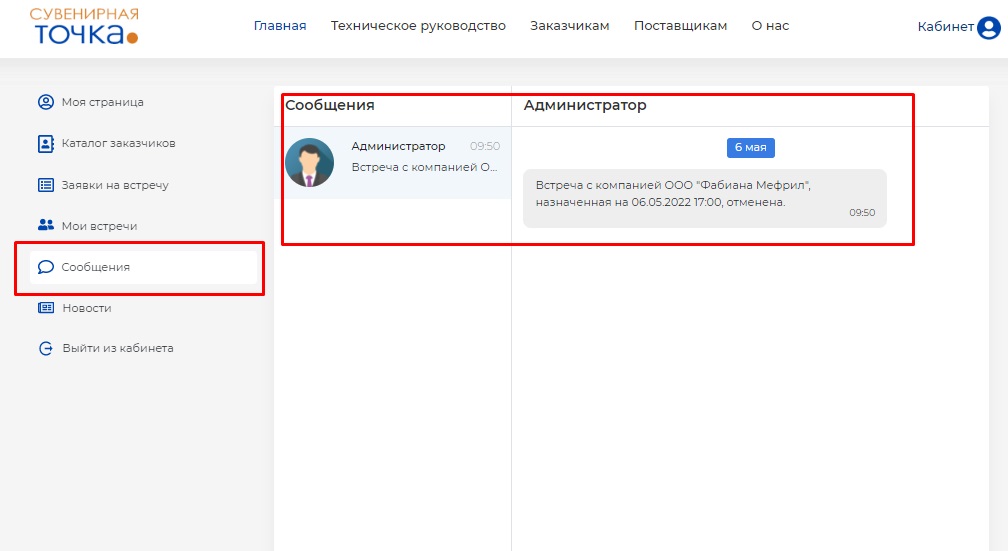Click the Сувенирная точка logo
This screenshot has height=551, width=1008.
(x=84, y=27)
